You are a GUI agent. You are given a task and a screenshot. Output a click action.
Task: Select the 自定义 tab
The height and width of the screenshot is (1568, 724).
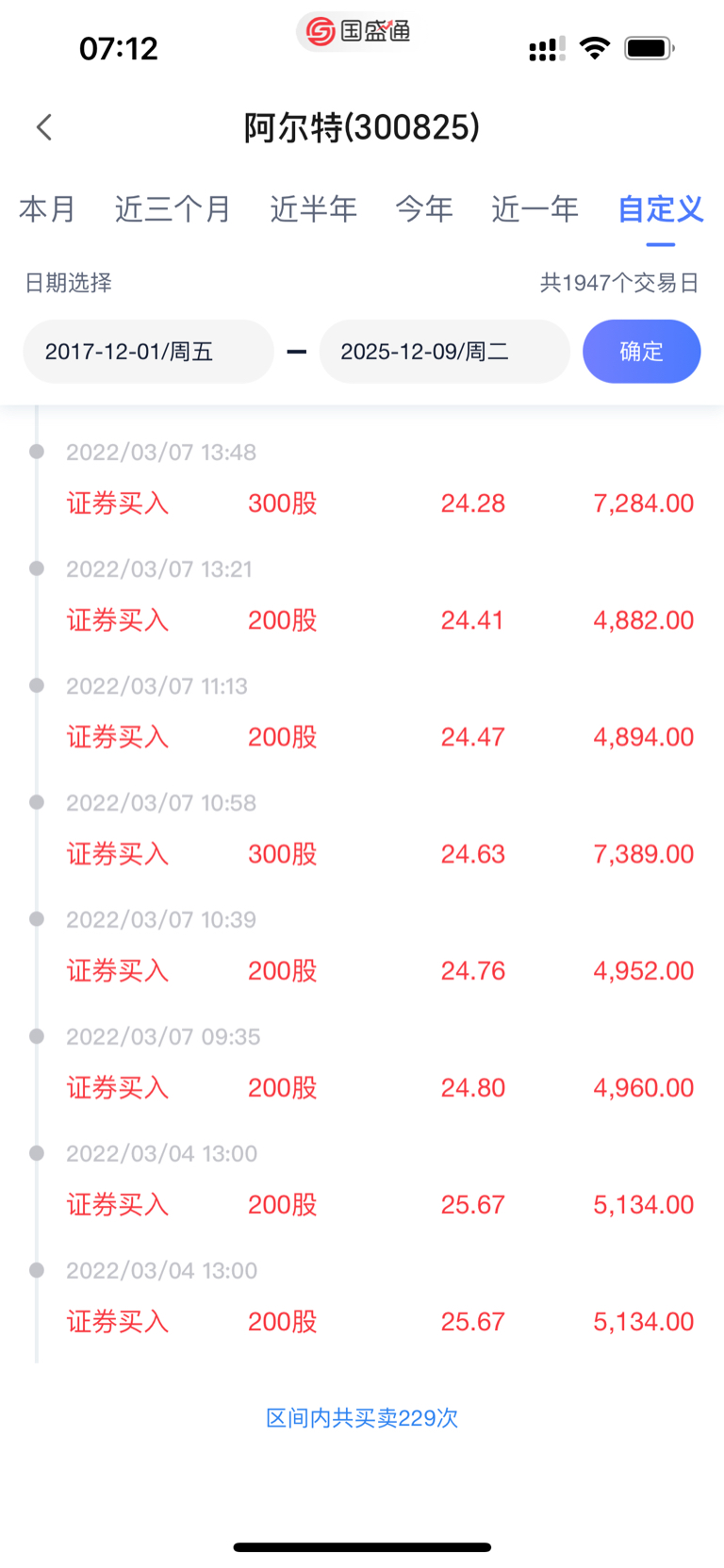pos(660,208)
